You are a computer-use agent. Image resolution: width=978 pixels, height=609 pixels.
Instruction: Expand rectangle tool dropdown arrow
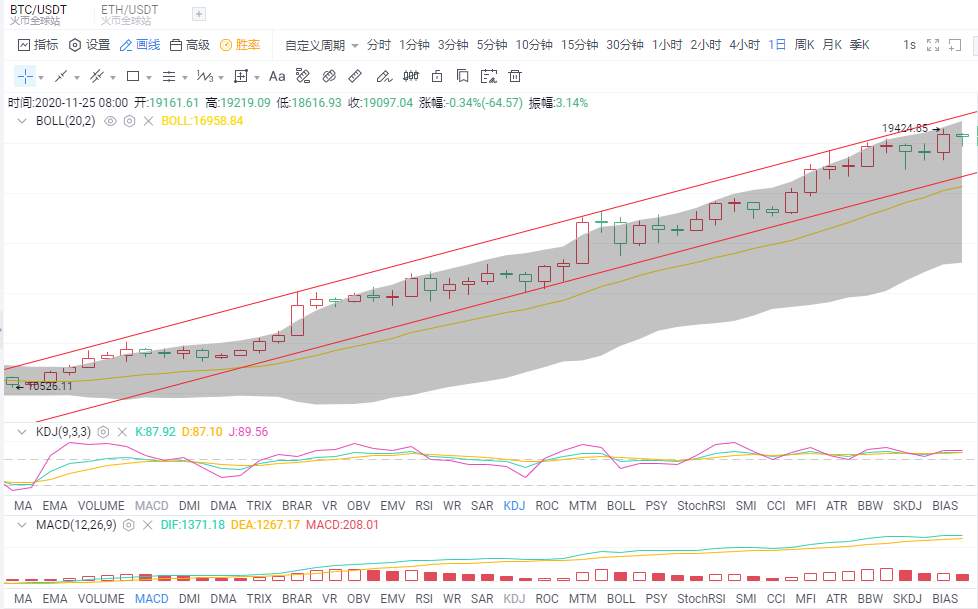coord(149,78)
